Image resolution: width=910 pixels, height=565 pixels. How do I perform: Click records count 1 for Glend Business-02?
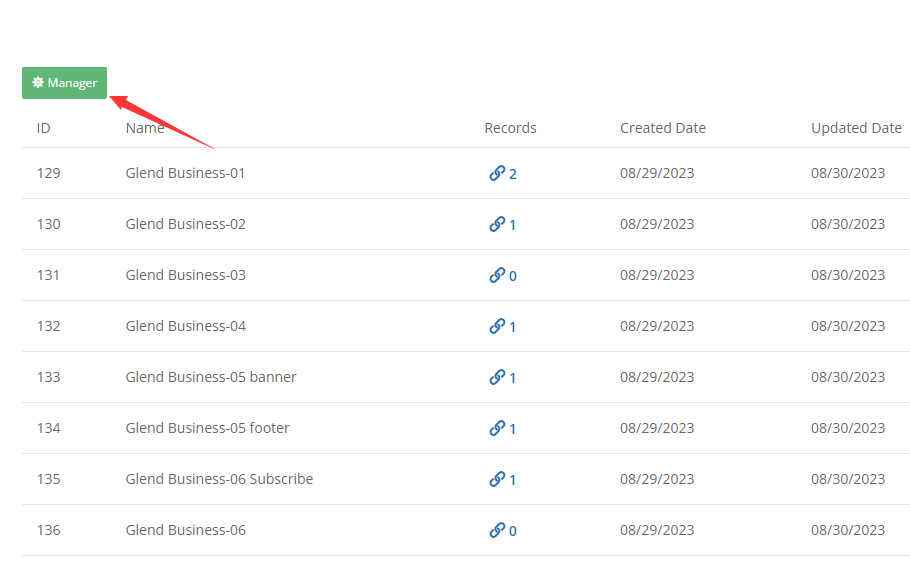(512, 225)
